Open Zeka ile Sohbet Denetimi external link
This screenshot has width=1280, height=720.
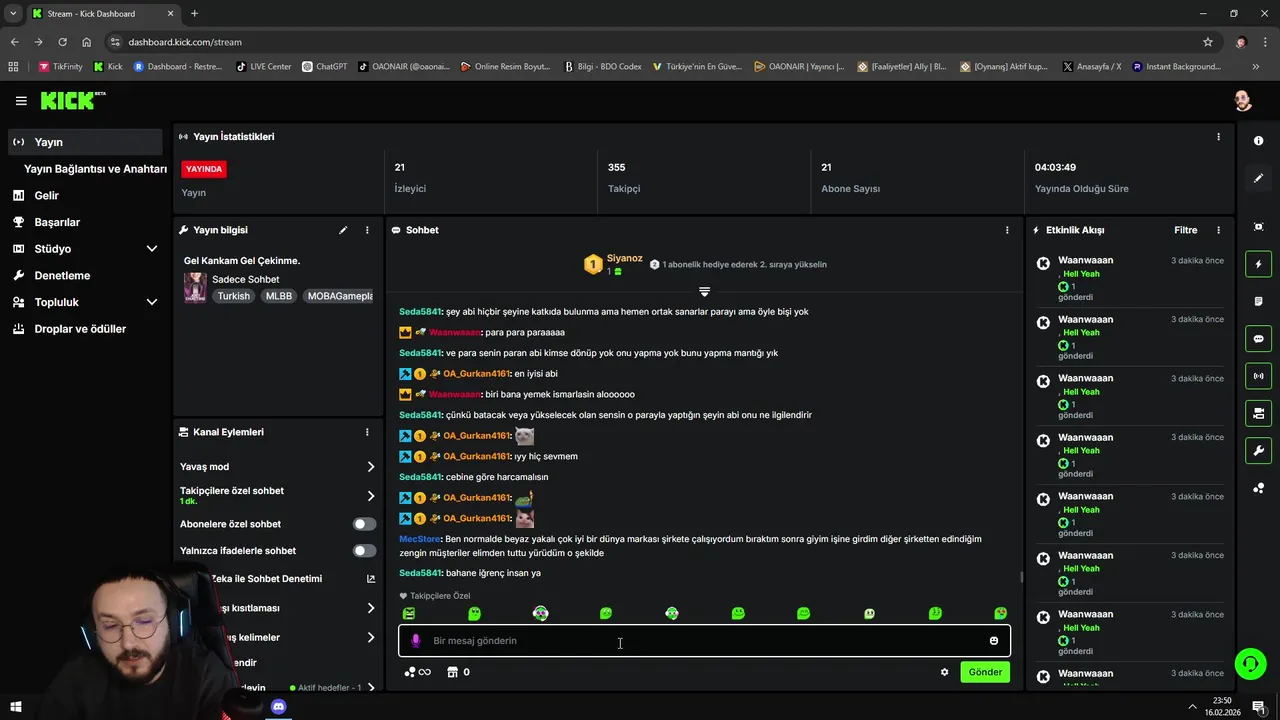(x=371, y=579)
